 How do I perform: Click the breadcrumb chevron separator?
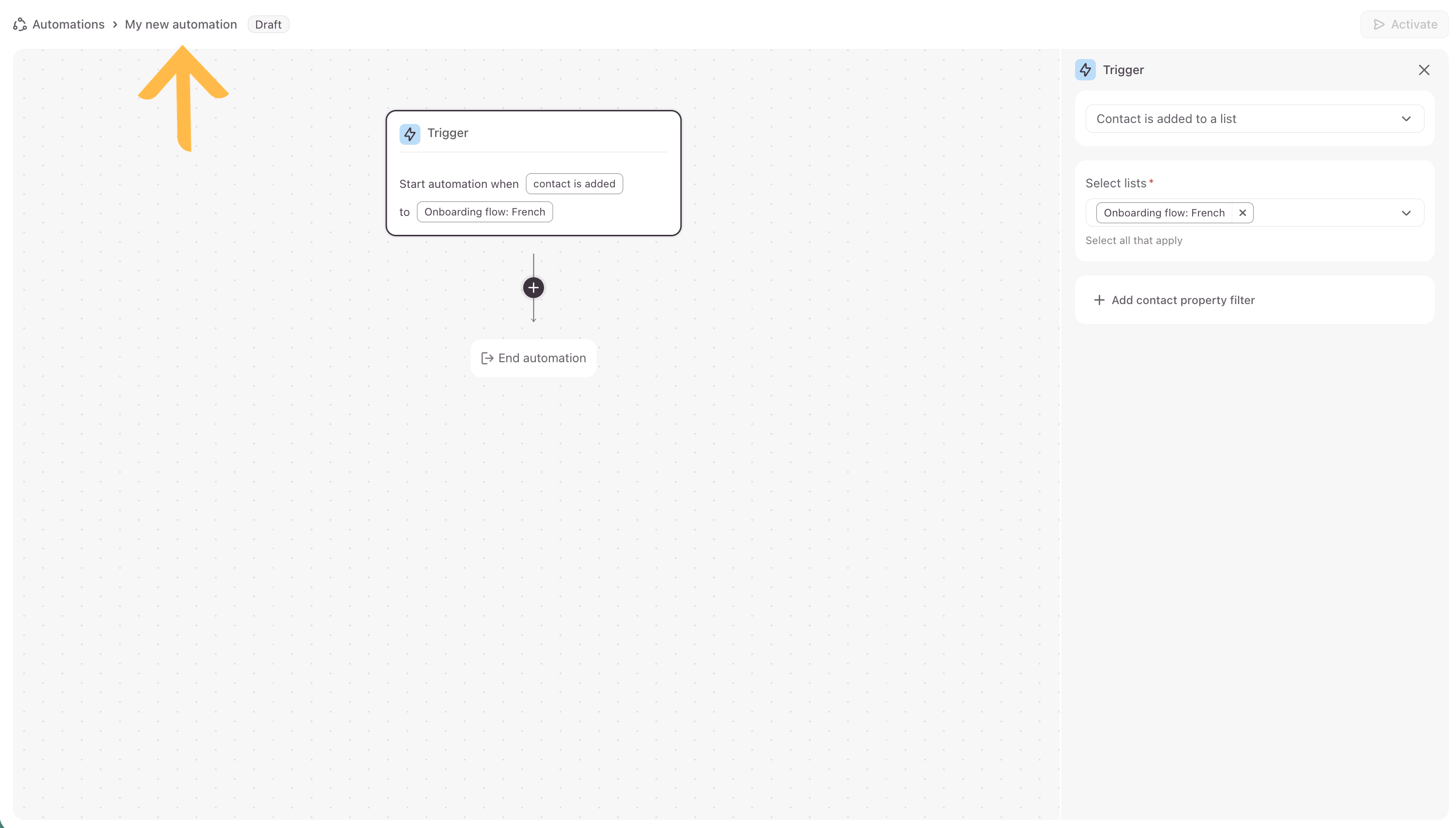[115, 25]
